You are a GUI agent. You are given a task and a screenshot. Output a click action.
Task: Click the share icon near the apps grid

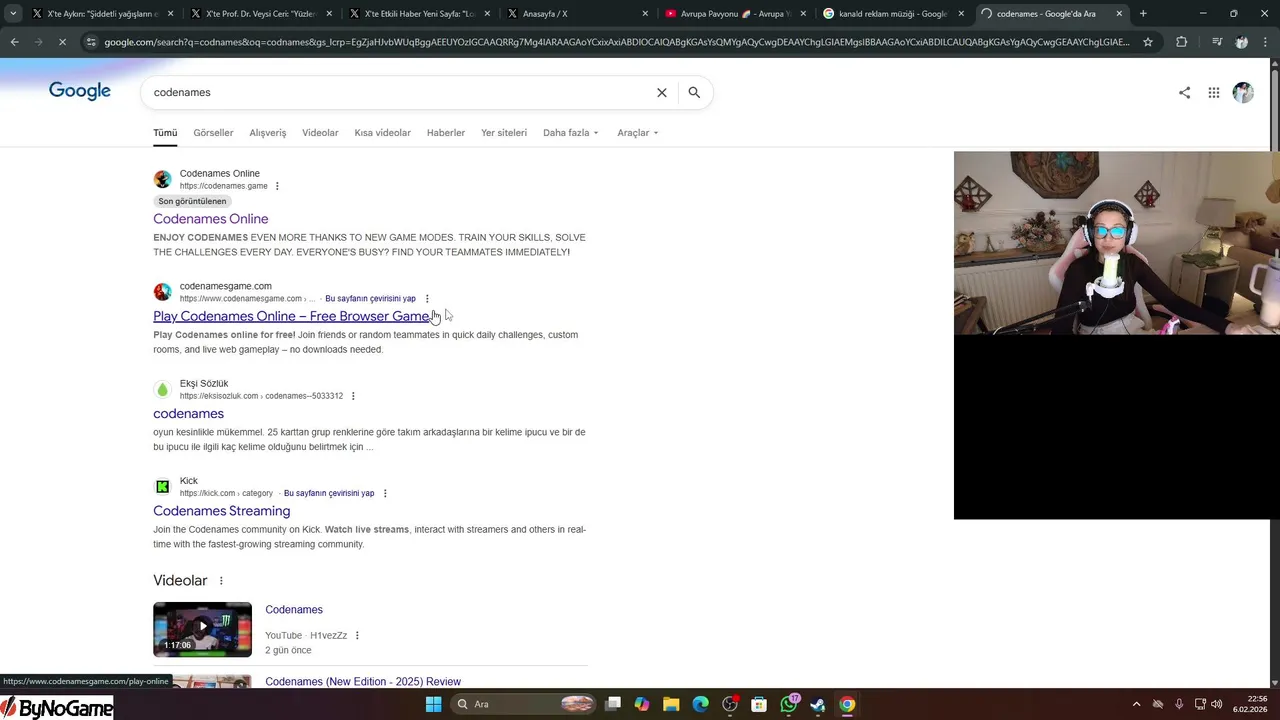click(x=1184, y=93)
